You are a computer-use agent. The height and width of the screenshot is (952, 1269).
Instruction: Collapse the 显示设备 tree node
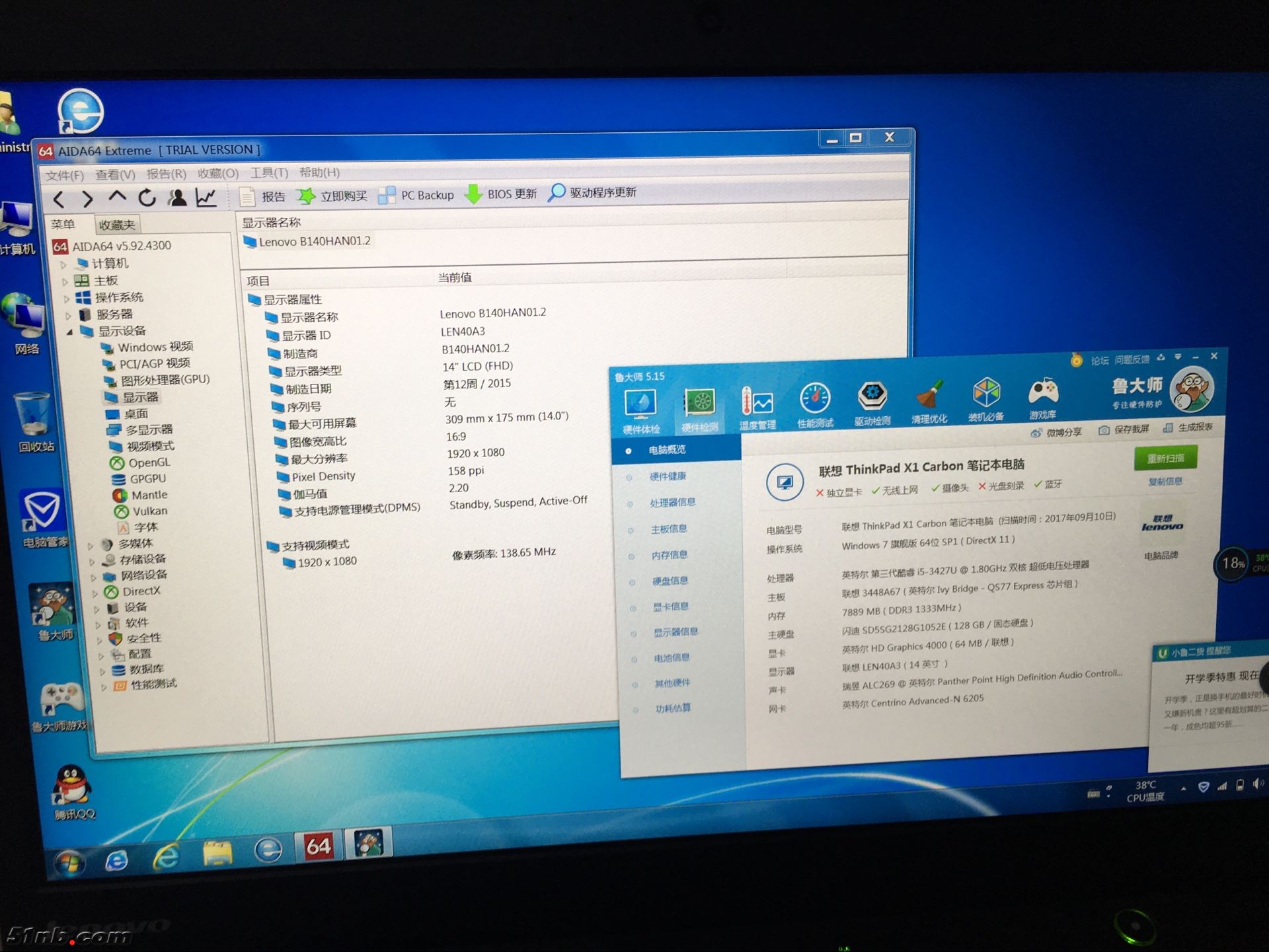[69, 332]
